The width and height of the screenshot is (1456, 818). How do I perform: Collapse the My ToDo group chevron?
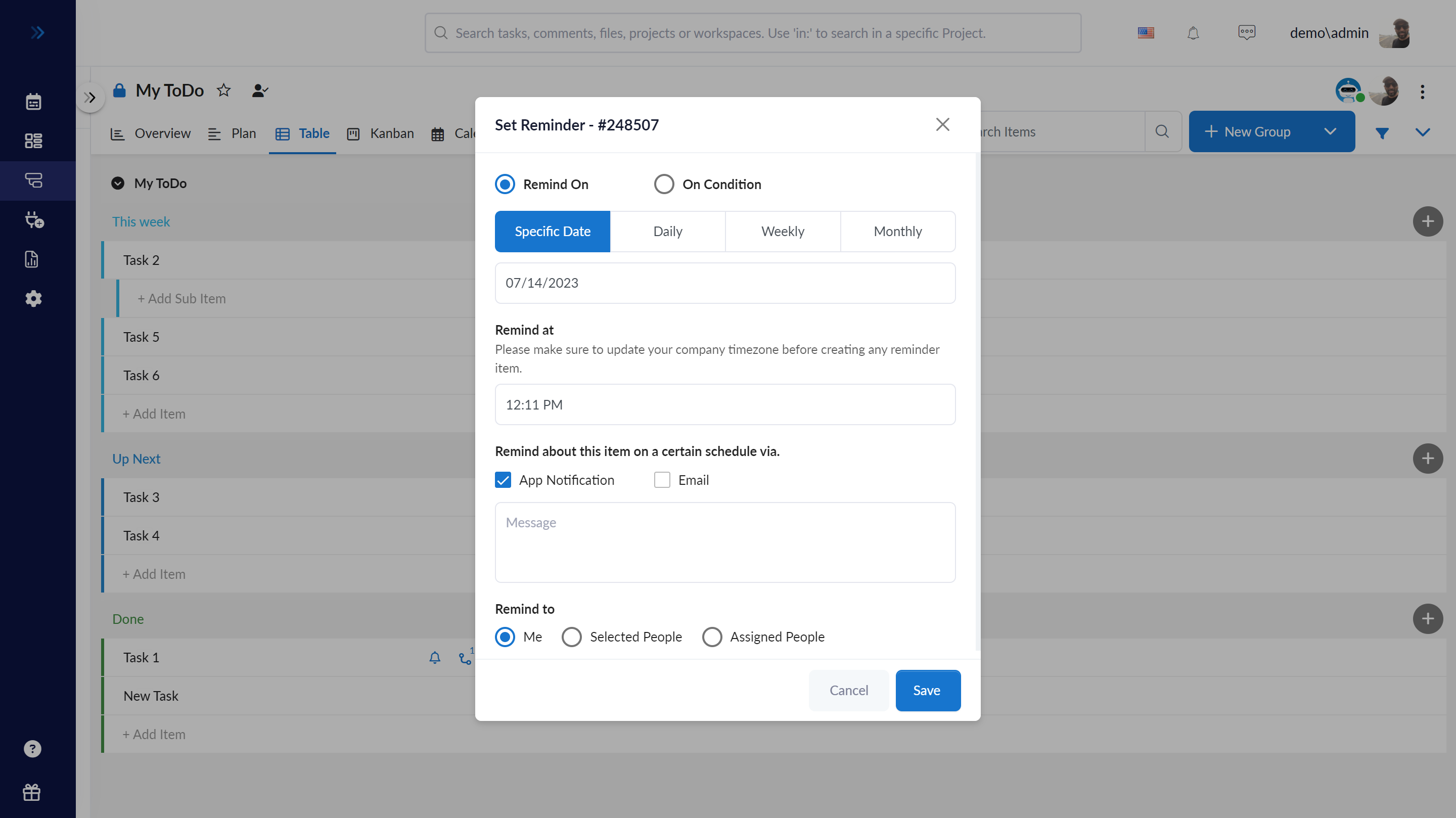tap(118, 183)
